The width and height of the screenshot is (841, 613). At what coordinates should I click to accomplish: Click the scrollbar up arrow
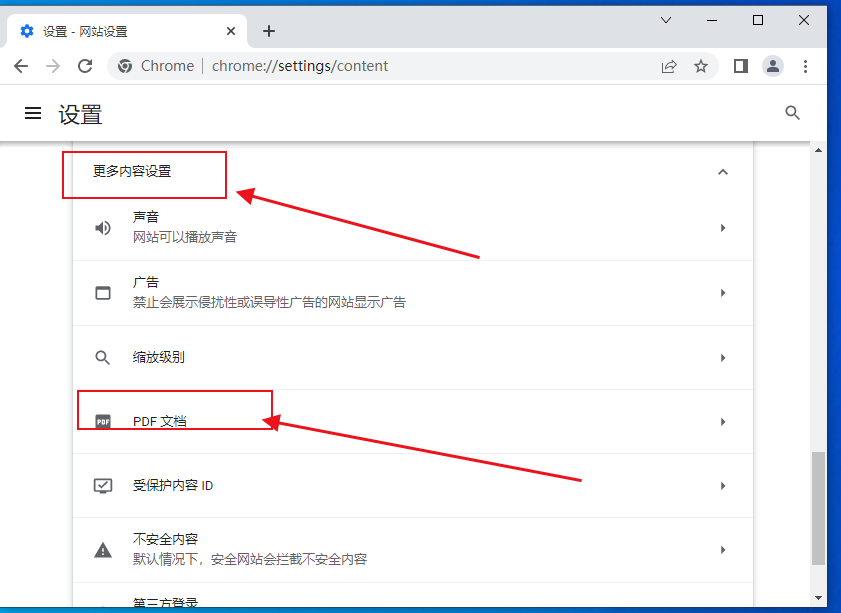click(x=818, y=150)
